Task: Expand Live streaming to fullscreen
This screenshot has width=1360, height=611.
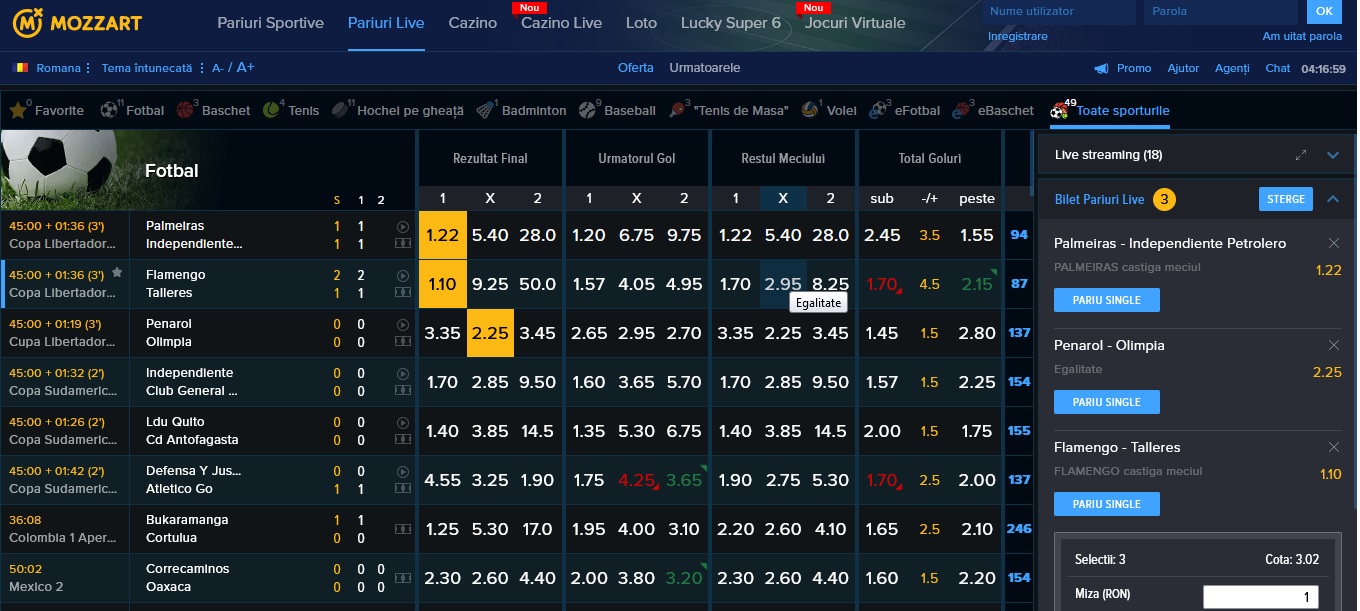Action: click(x=1301, y=155)
